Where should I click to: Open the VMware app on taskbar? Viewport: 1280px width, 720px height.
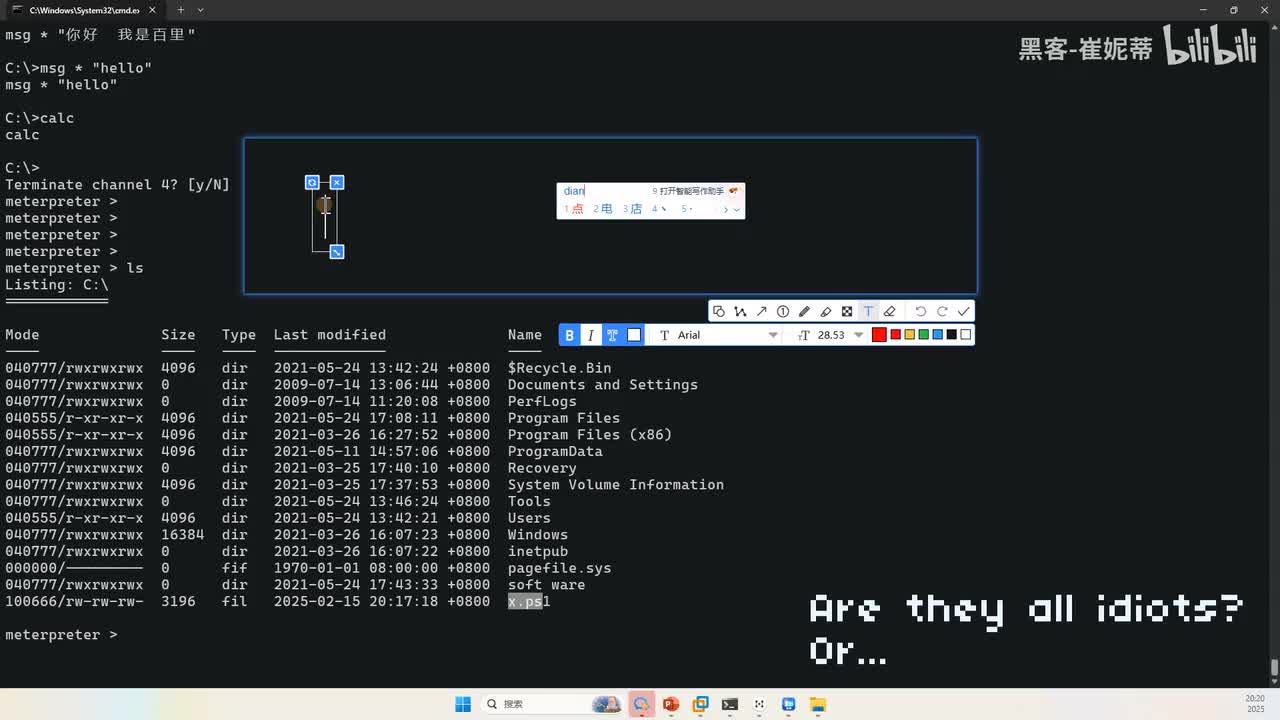(701, 704)
